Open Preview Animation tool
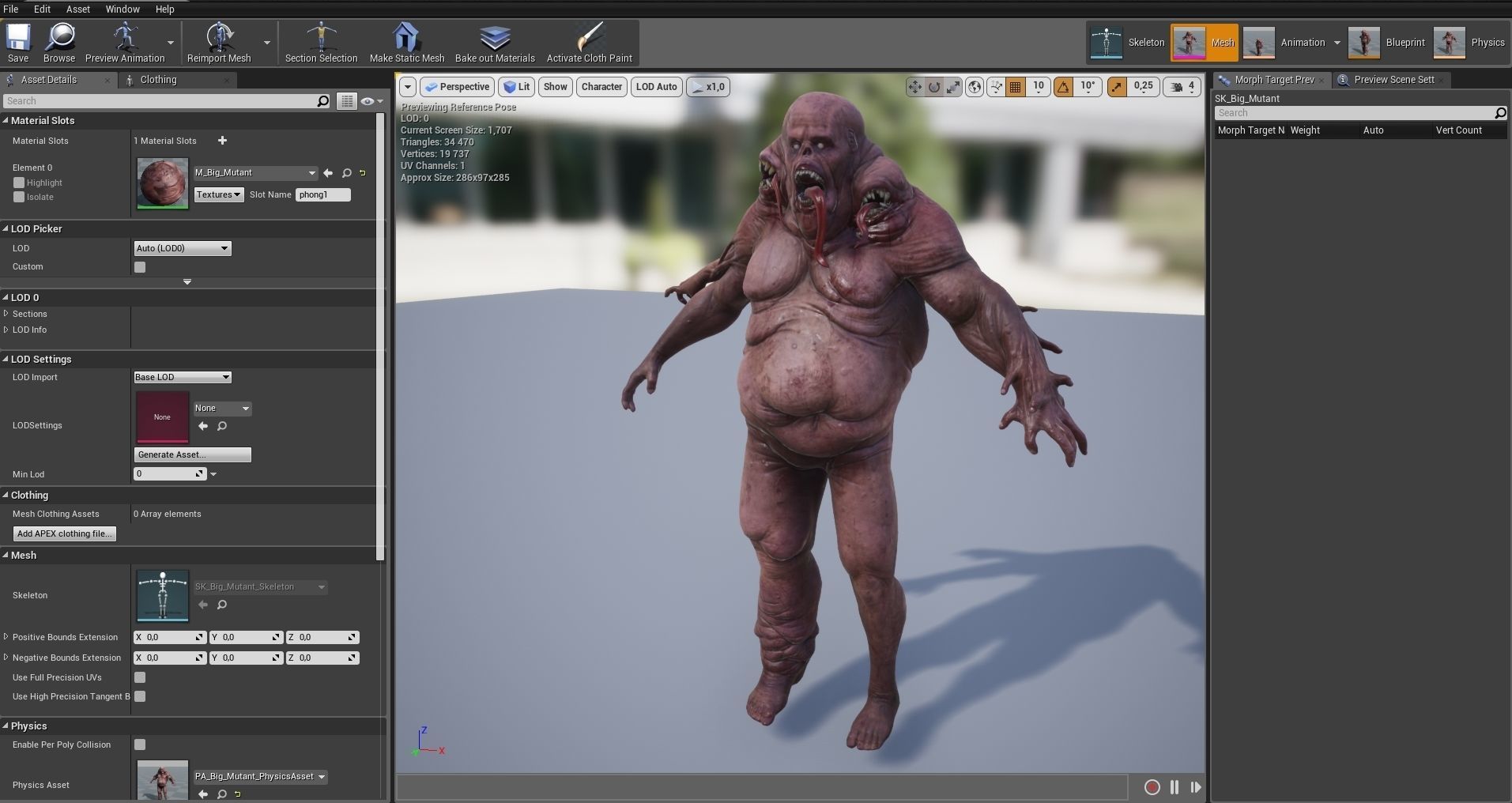The width and height of the screenshot is (1512, 803). [125, 42]
